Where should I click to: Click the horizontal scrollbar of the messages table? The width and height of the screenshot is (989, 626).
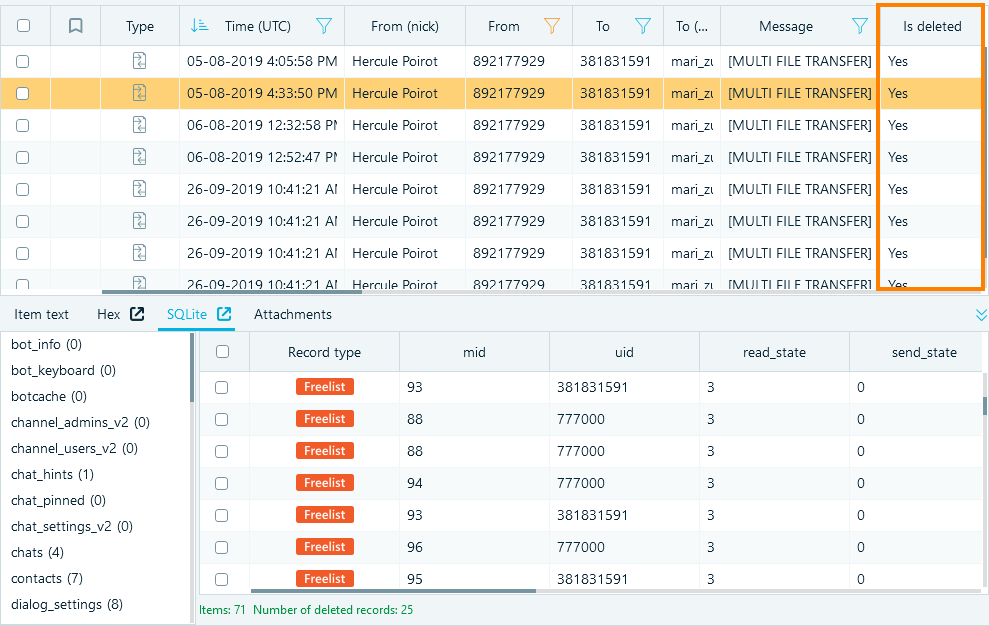[x=232, y=292]
